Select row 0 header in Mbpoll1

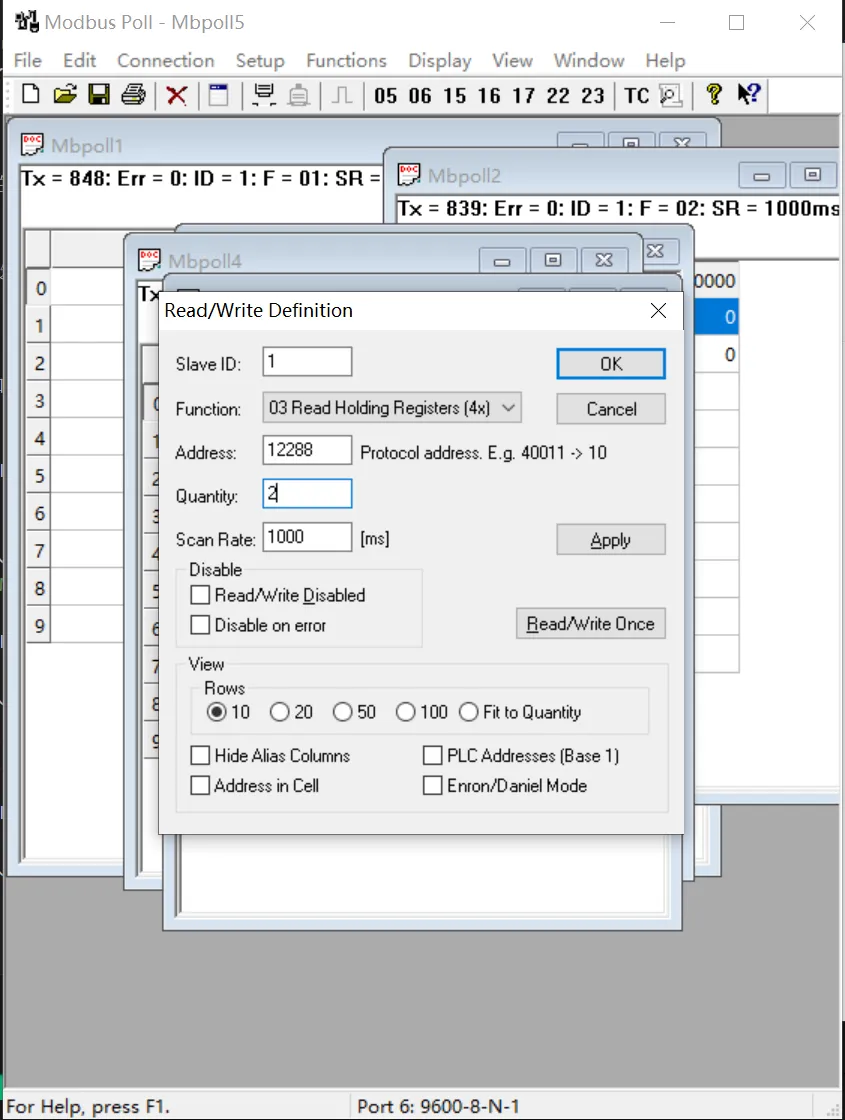[39, 288]
